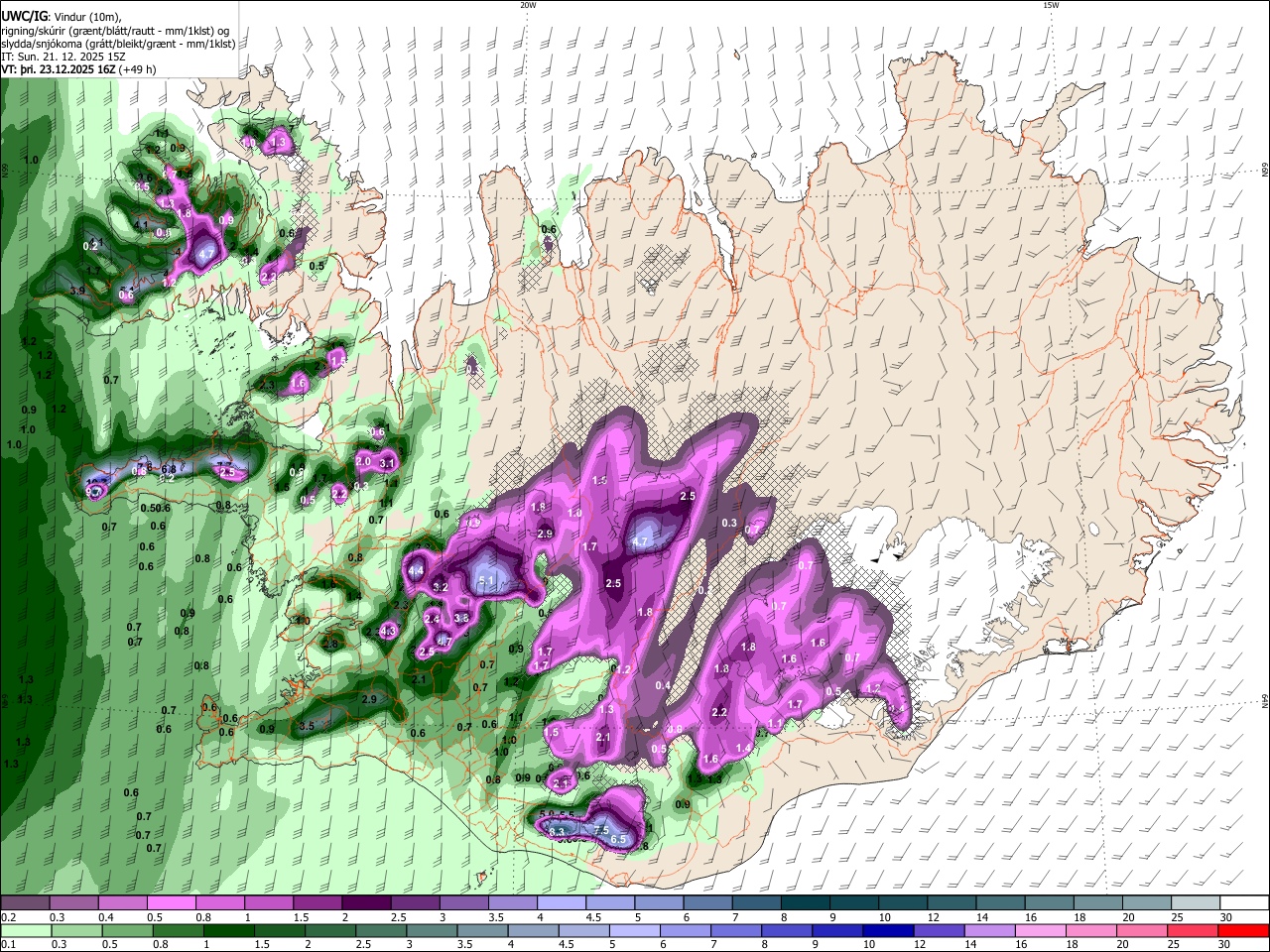Click the 3.1 value on the map
This screenshot has width=1270, height=952.
(x=388, y=463)
